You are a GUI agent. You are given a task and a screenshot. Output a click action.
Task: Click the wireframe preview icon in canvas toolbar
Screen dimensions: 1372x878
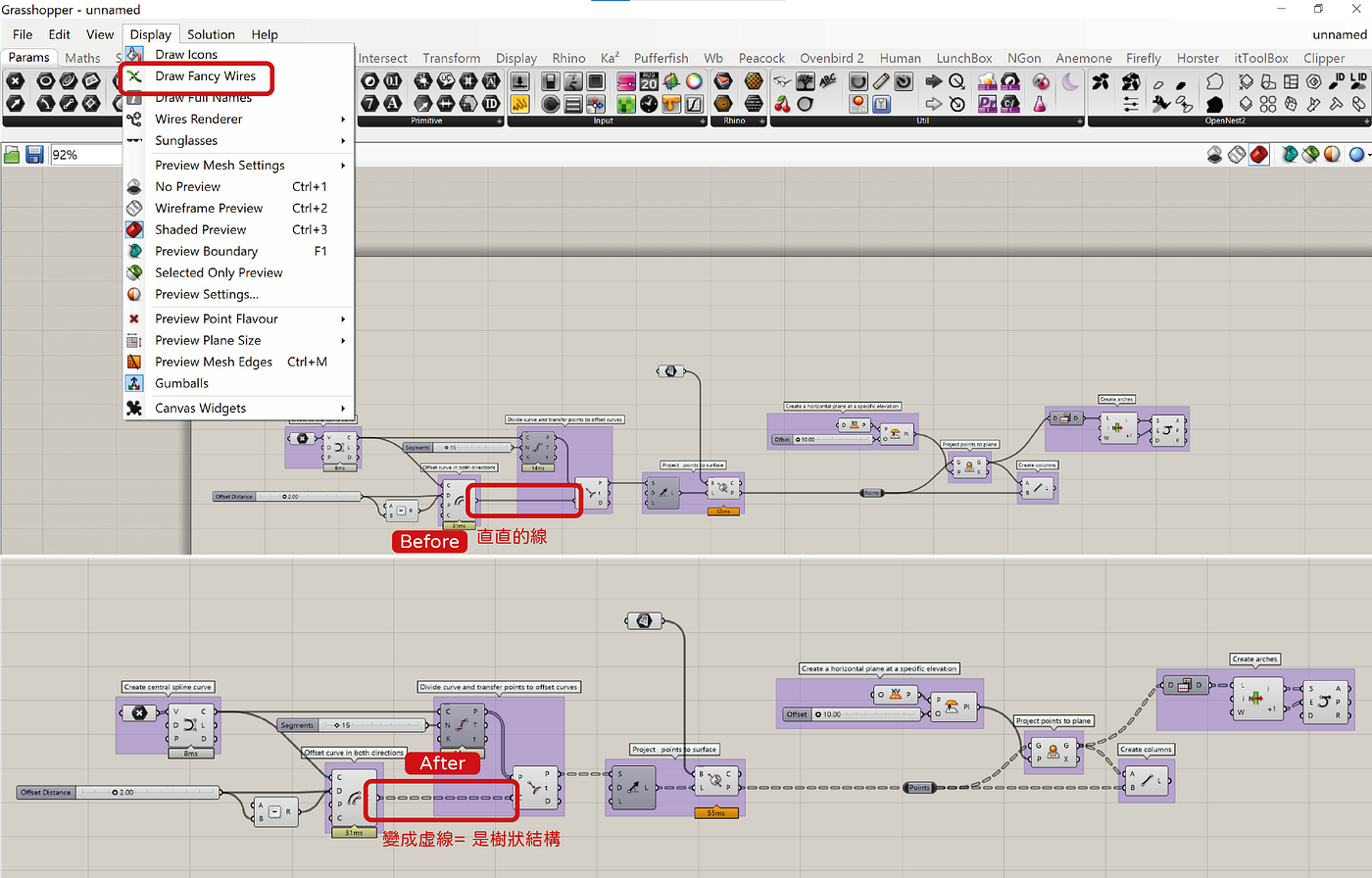point(1237,154)
